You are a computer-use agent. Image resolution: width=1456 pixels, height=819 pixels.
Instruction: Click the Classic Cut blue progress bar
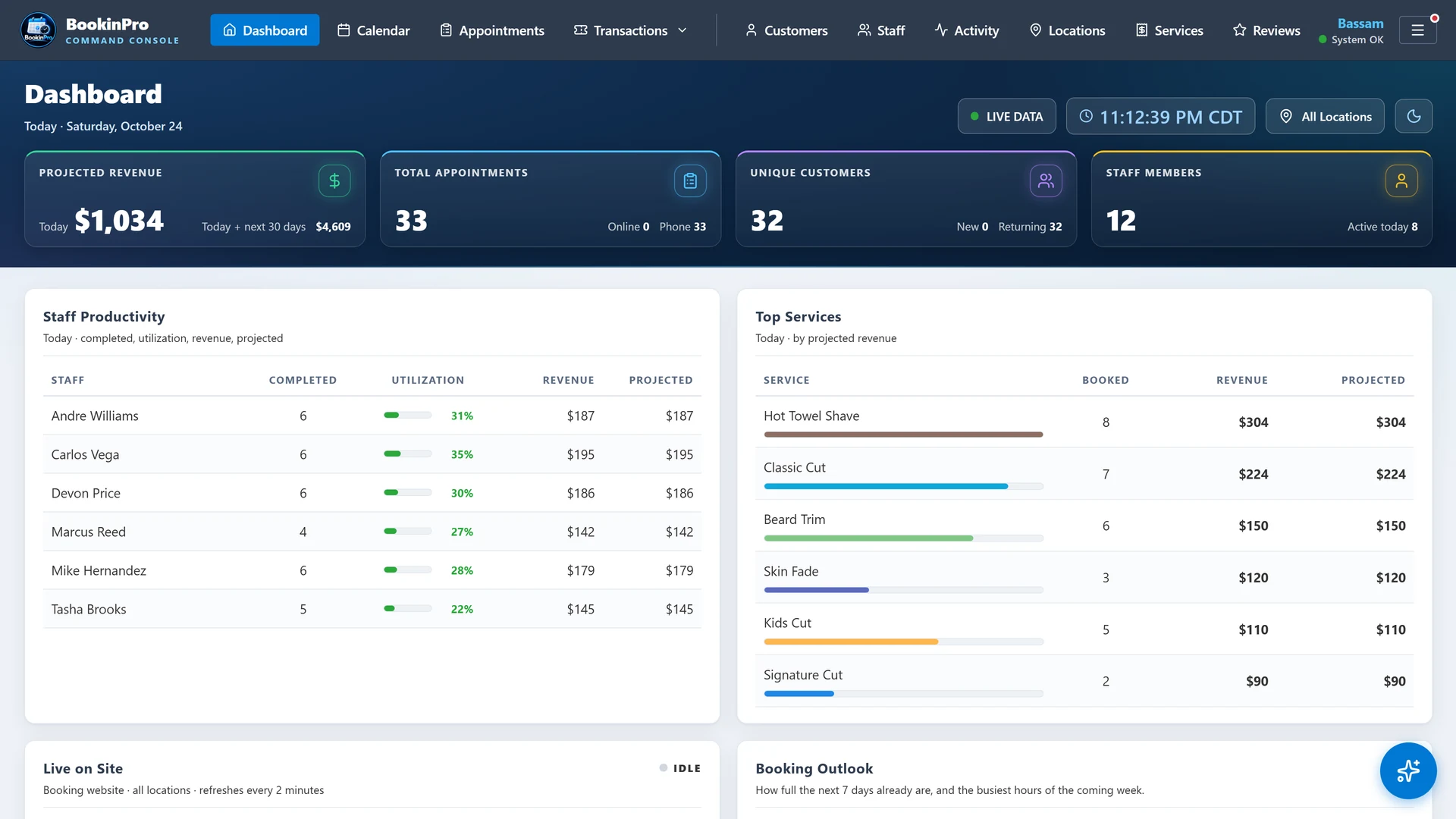(x=886, y=486)
